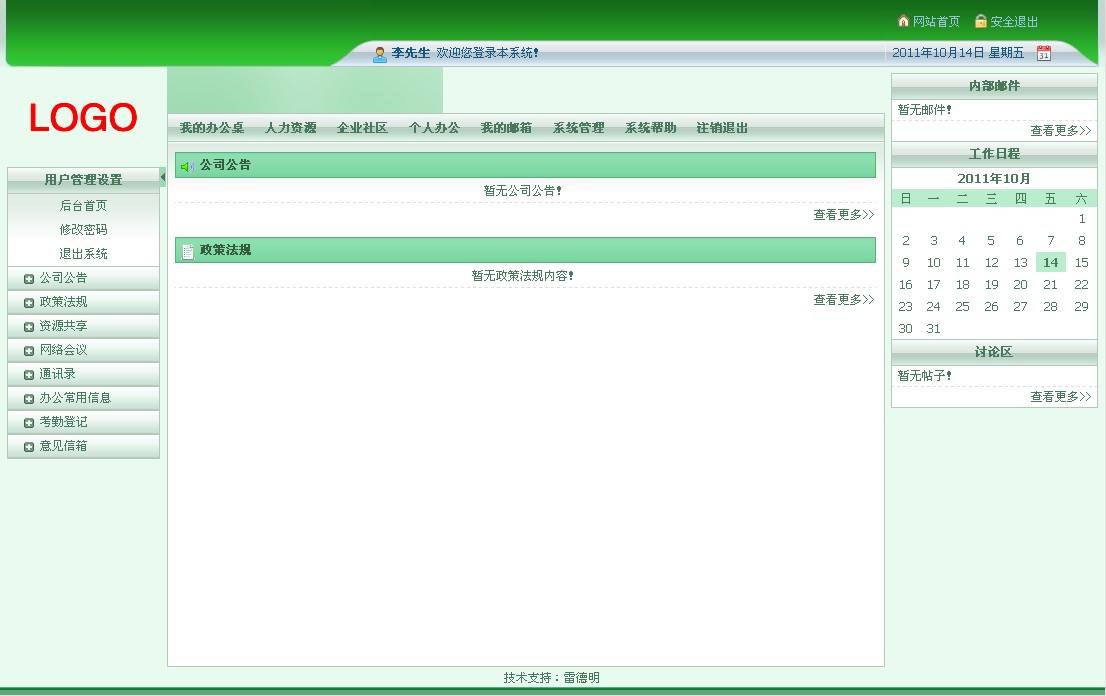The height and width of the screenshot is (696, 1106).
Task: Click 用户管理设置 sidebar header
Action: pyautogui.click(x=83, y=180)
